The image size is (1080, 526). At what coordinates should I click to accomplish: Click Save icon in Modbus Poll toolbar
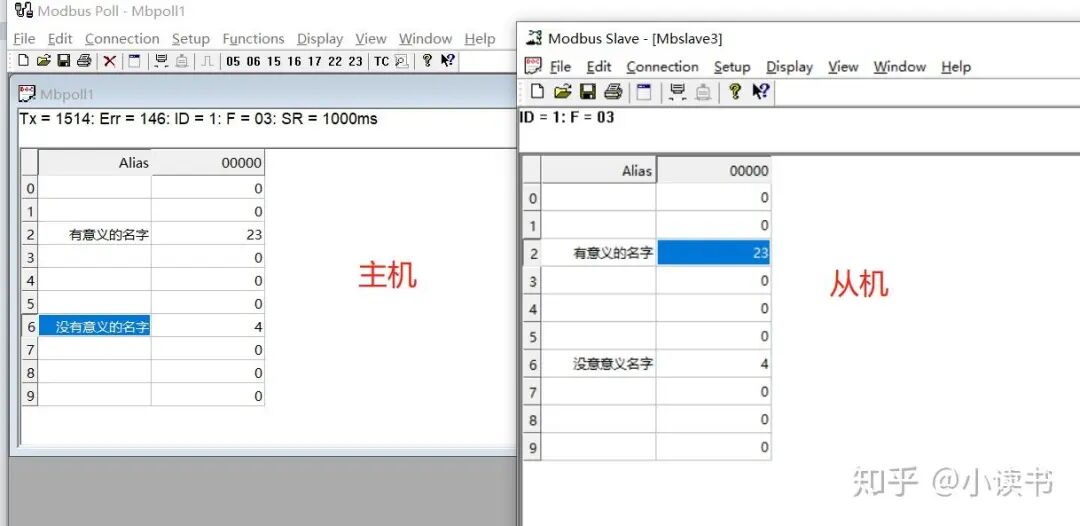coord(64,61)
